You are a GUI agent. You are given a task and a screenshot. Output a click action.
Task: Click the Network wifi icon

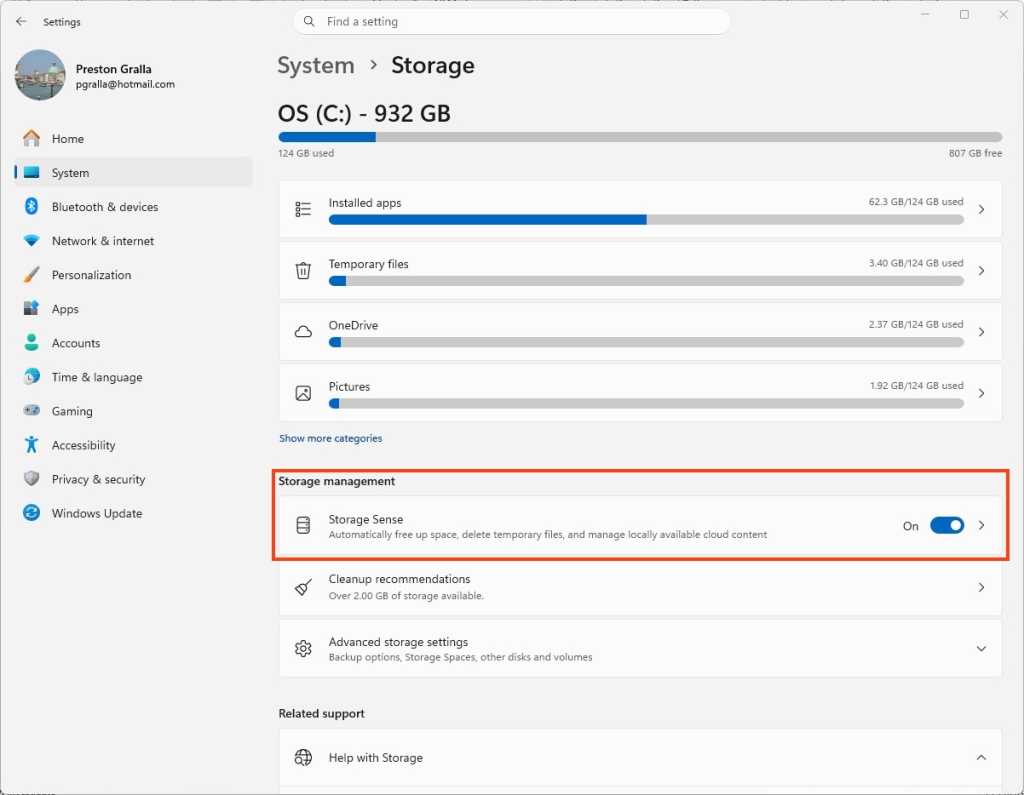(31, 240)
